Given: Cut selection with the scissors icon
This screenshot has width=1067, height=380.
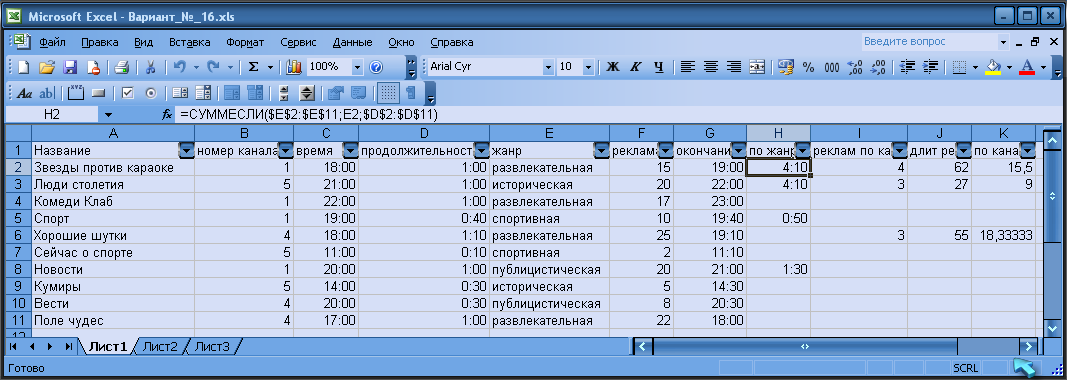Looking at the screenshot, I should [x=150, y=67].
